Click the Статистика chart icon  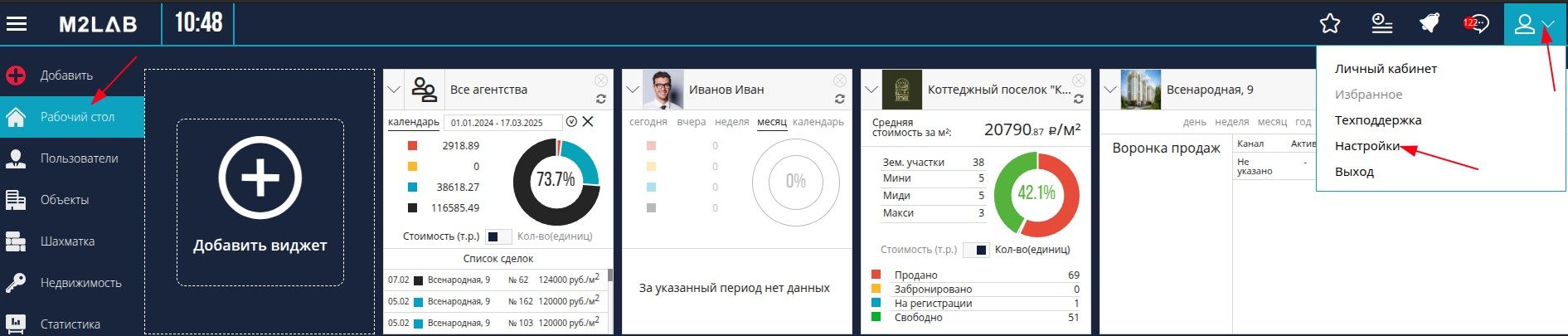16,324
